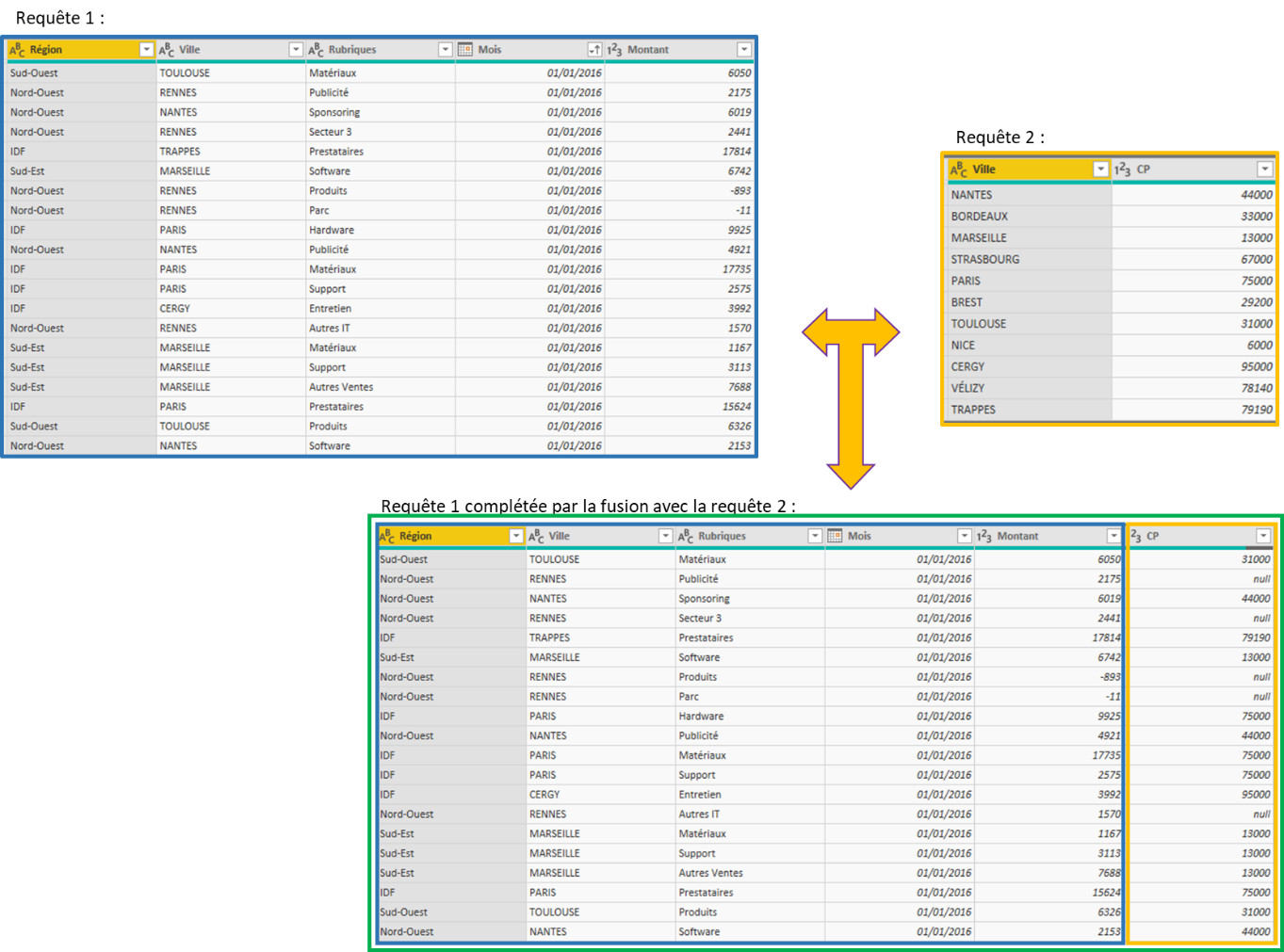Image resolution: width=1284 pixels, height=952 pixels.
Task: Click the ABC type icon on Ville lookup table
Action: coord(960,169)
